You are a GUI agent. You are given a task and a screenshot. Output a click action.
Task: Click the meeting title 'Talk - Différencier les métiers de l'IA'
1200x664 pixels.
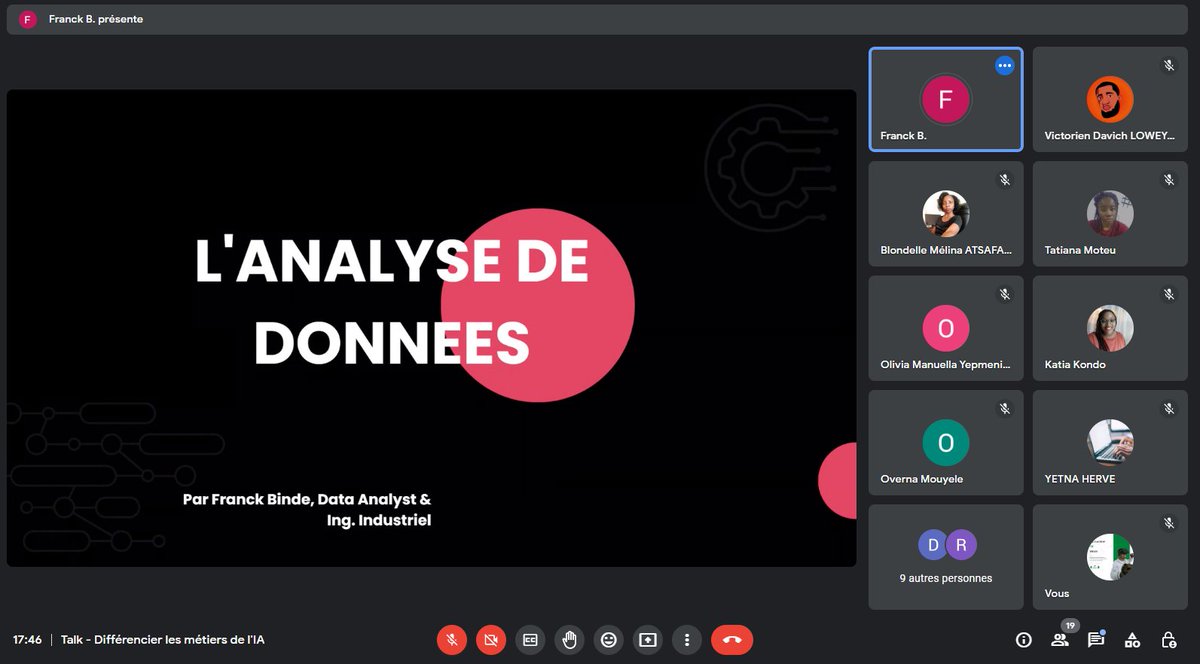(x=163, y=640)
